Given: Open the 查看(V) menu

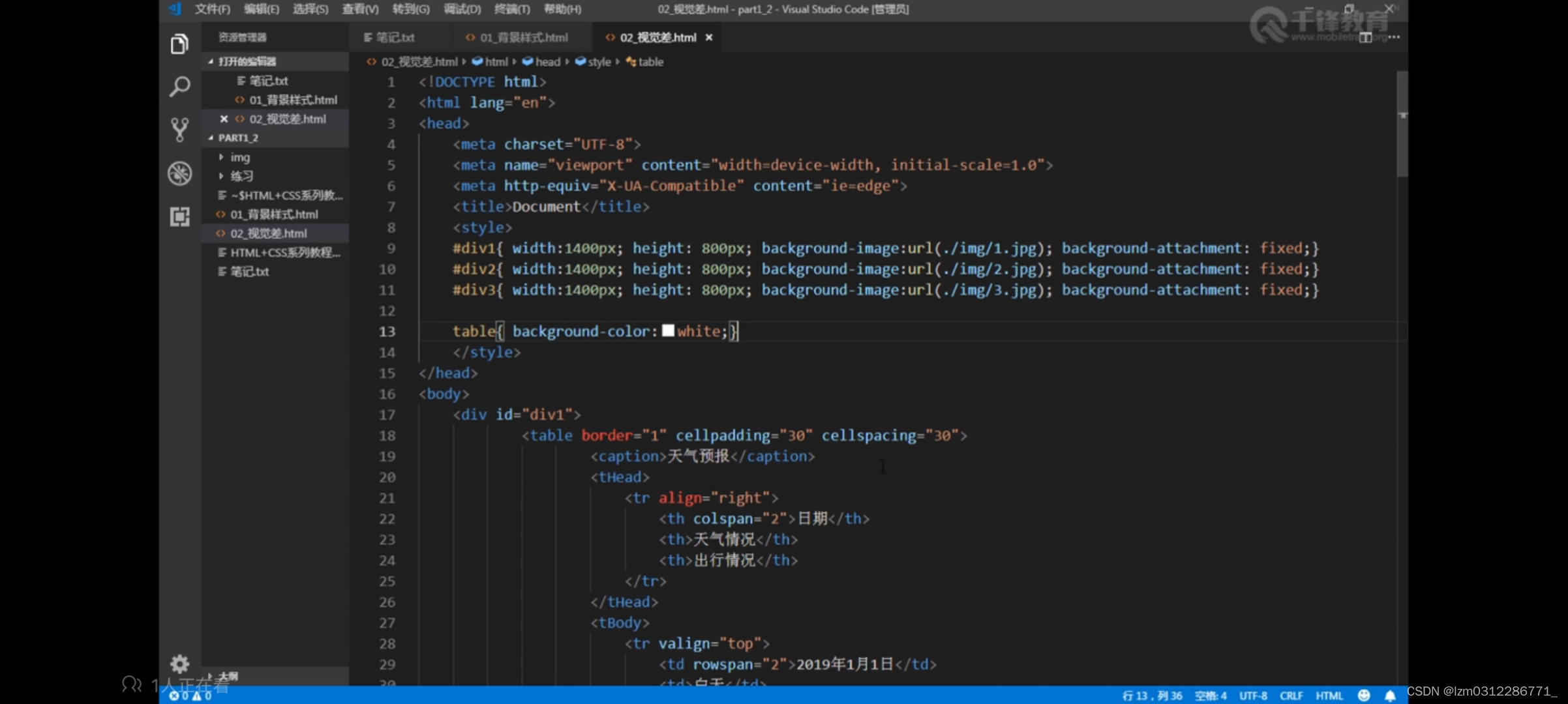Looking at the screenshot, I should [x=360, y=9].
